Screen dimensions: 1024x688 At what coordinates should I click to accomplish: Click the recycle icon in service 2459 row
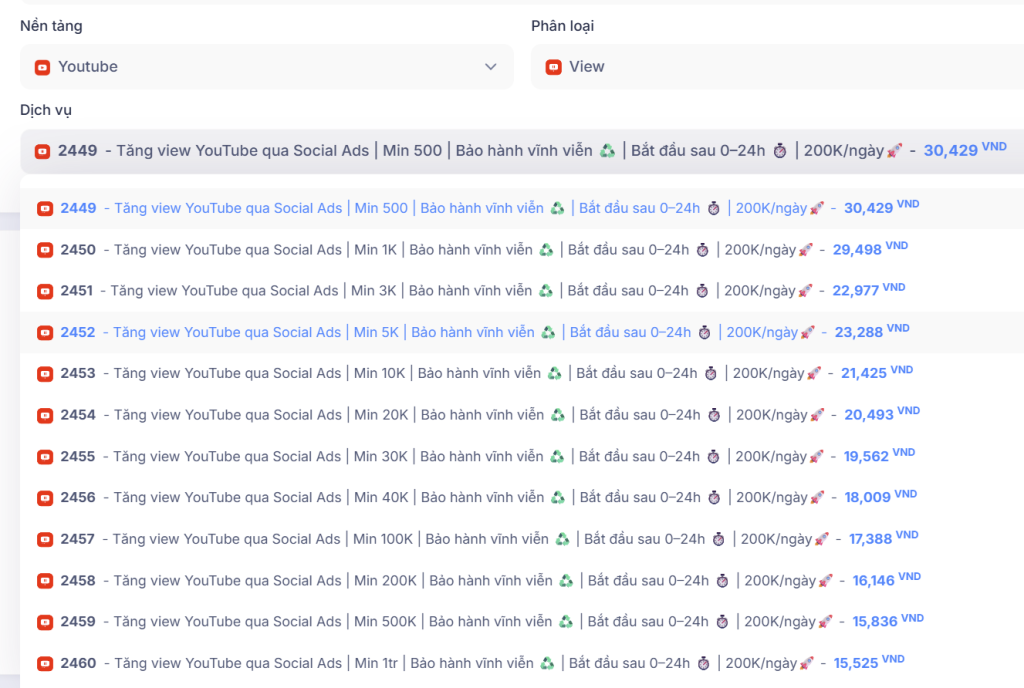pyautogui.click(x=566, y=622)
